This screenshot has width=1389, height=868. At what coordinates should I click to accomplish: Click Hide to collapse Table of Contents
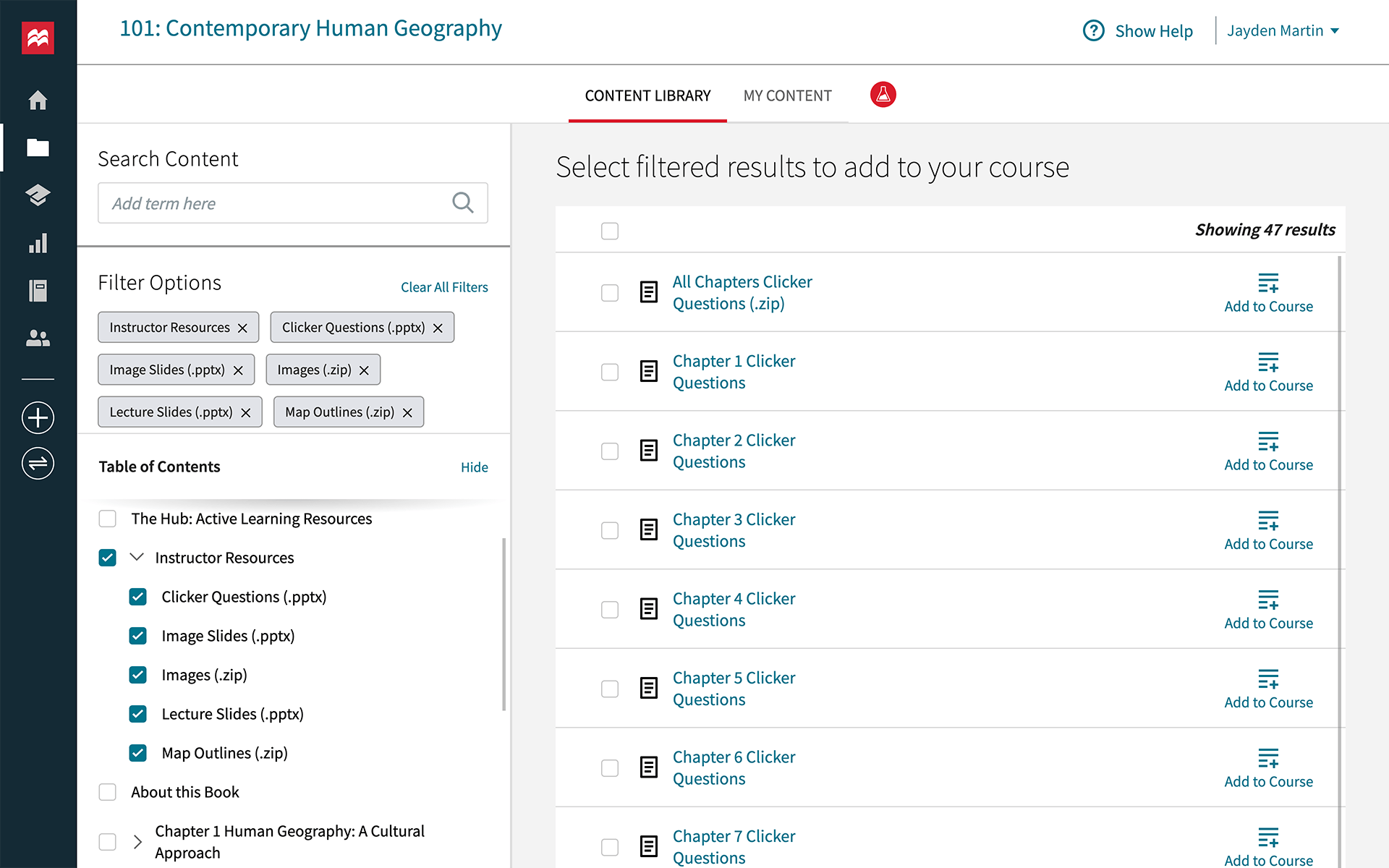coord(474,466)
